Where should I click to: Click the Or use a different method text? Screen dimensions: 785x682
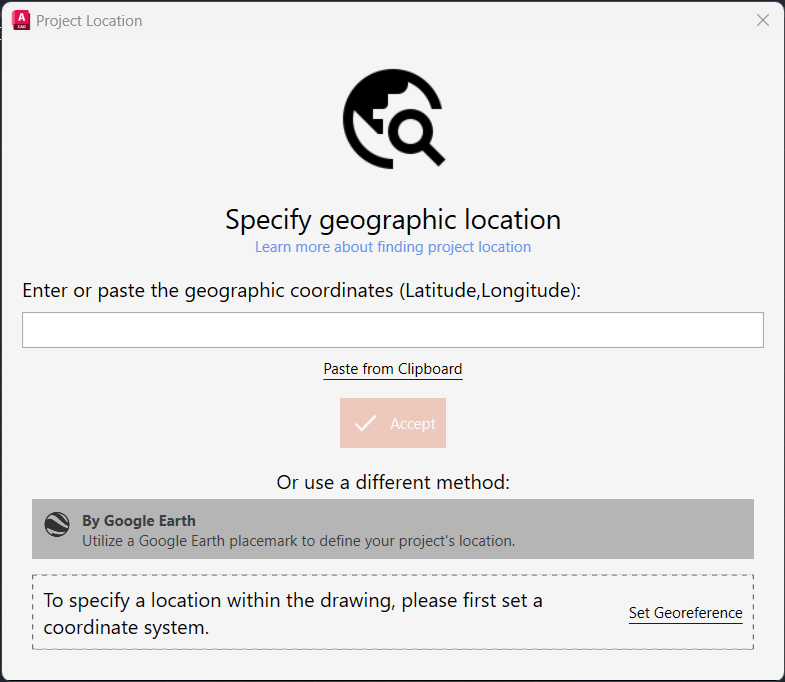pos(393,483)
